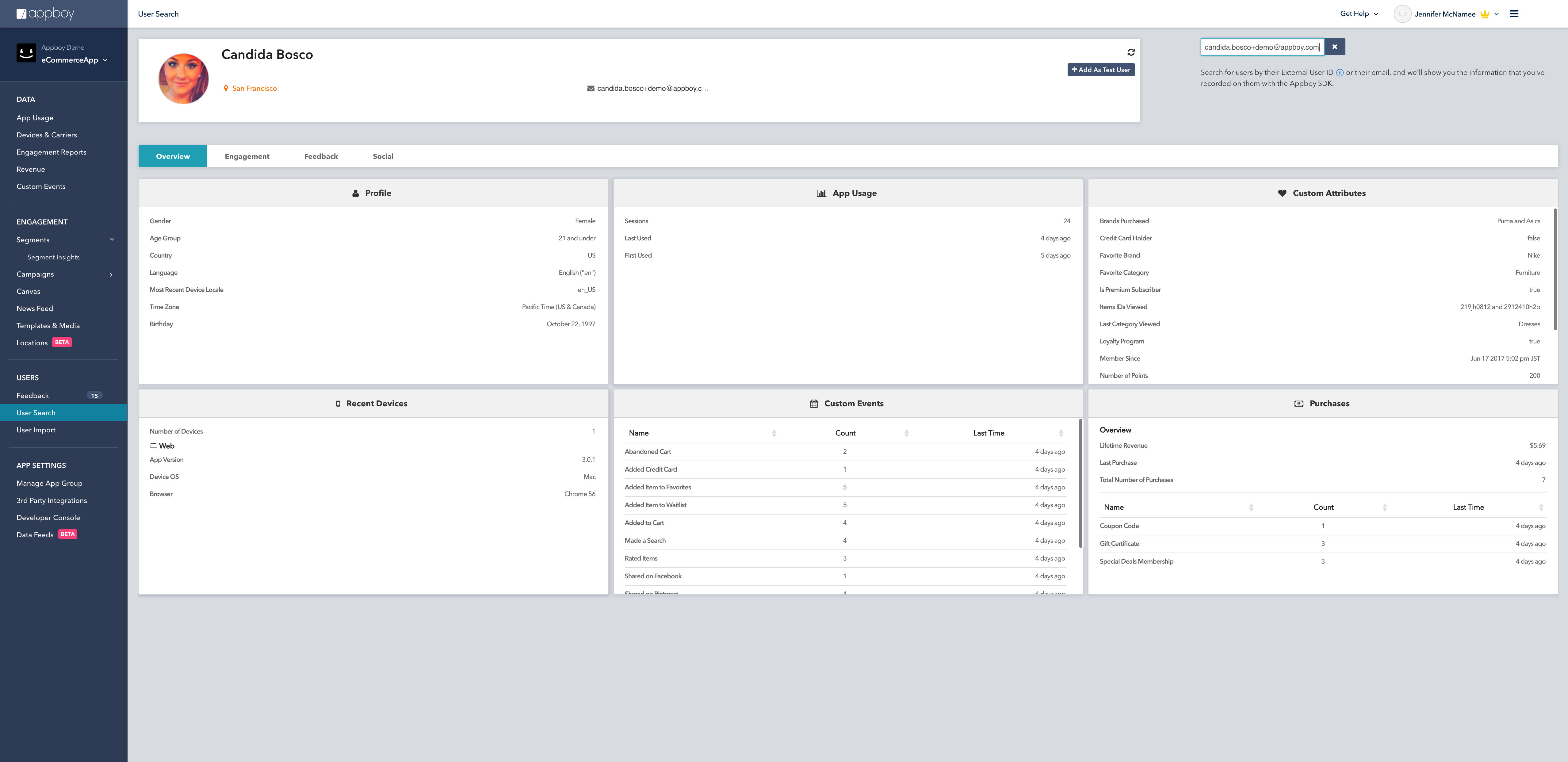Click the Lifetime Revenue $5.69 value
1568x762 pixels.
pos(1537,446)
